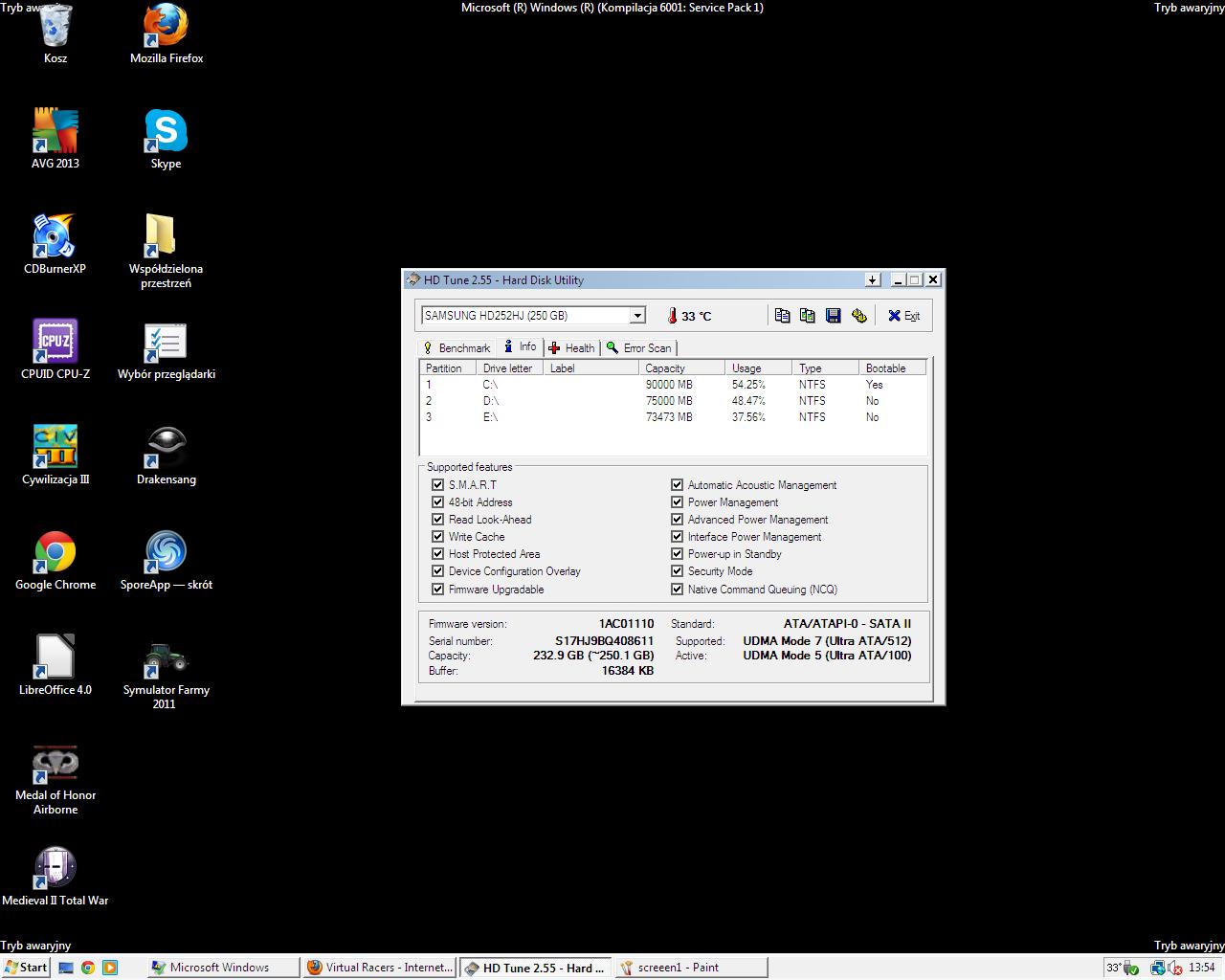The image size is (1225, 980).
Task: Switch to the Benchmark tab
Action: (457, 348)
